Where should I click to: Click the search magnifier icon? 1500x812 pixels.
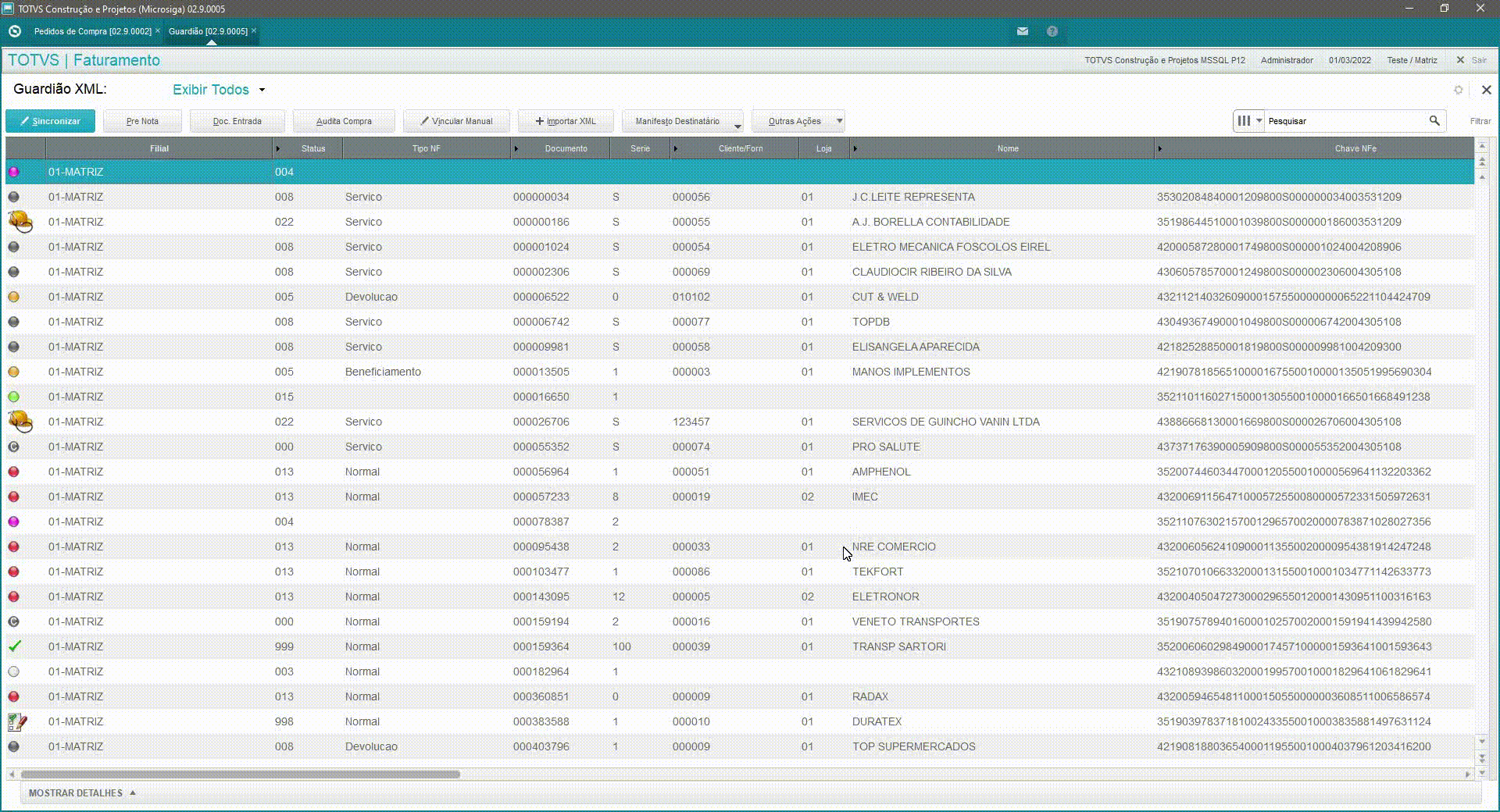tap(1434, 121)
